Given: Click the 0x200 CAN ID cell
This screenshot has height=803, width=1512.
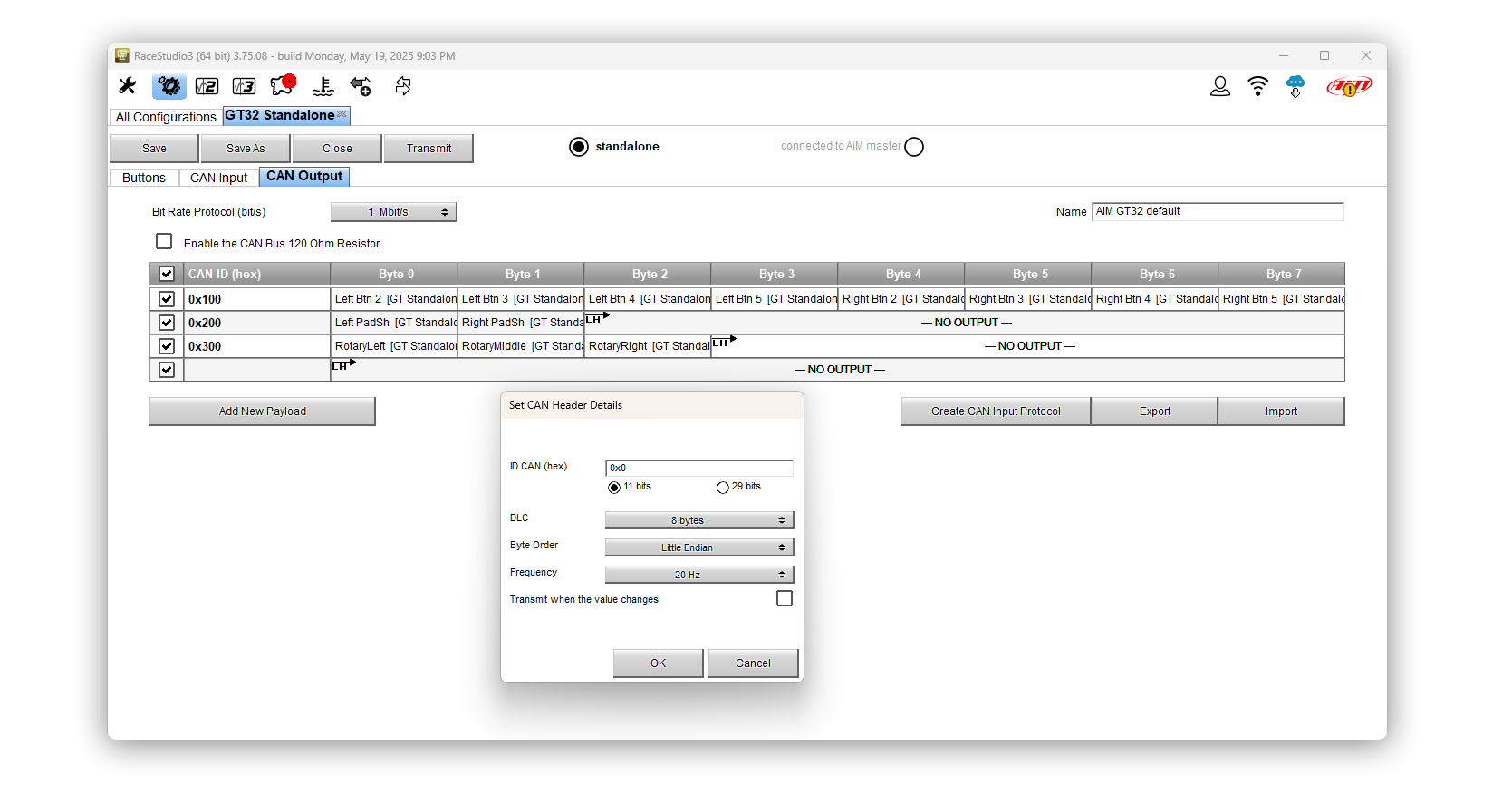Looking at the screenshot, I should (257, 323).
